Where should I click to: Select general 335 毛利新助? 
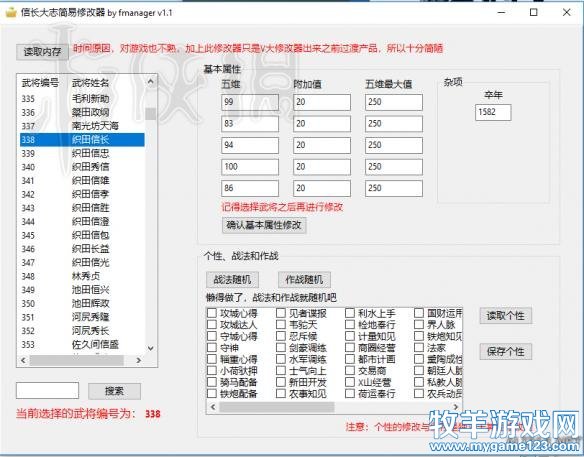(82, 99)
